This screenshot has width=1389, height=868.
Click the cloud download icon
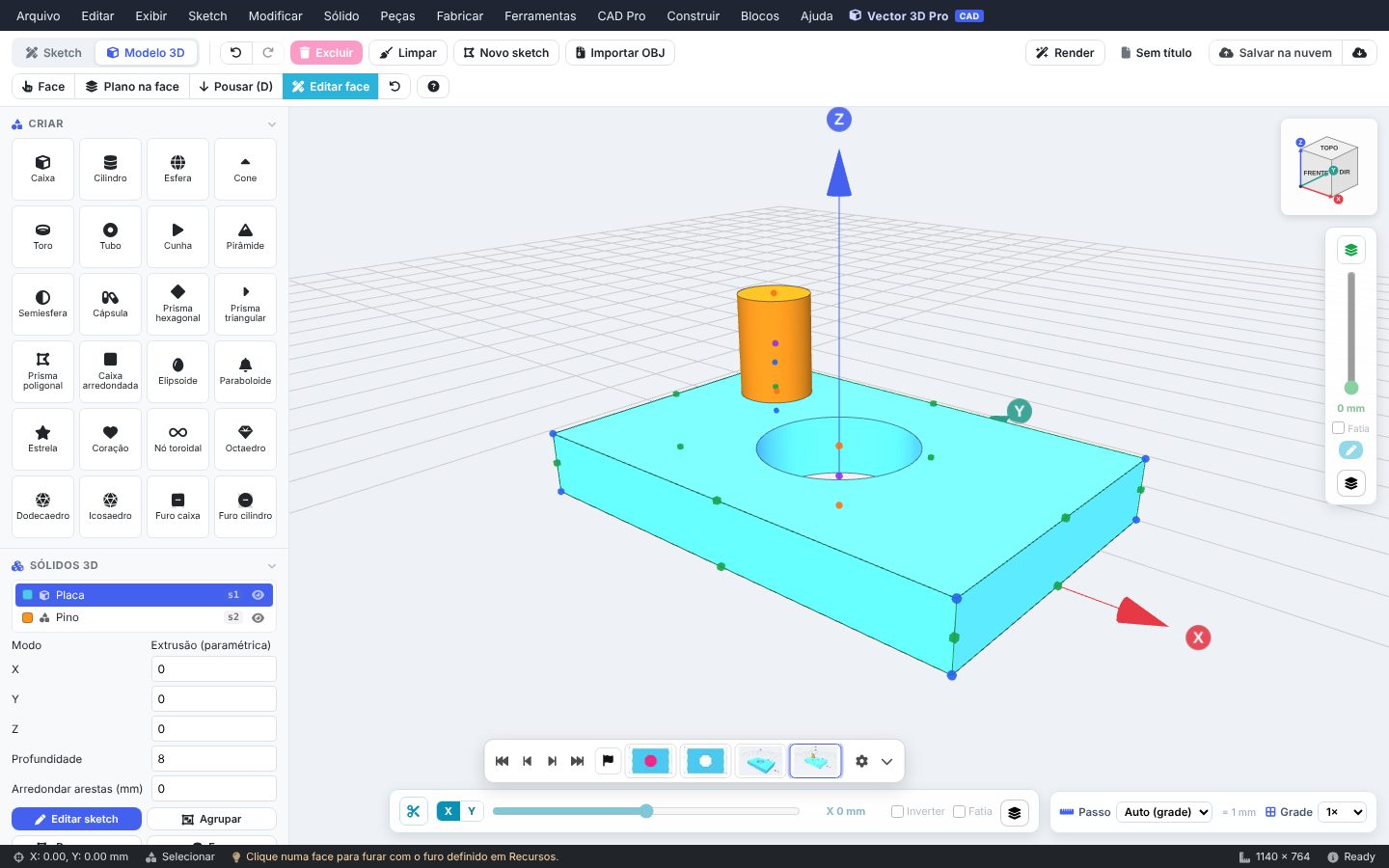point(1359,53)
